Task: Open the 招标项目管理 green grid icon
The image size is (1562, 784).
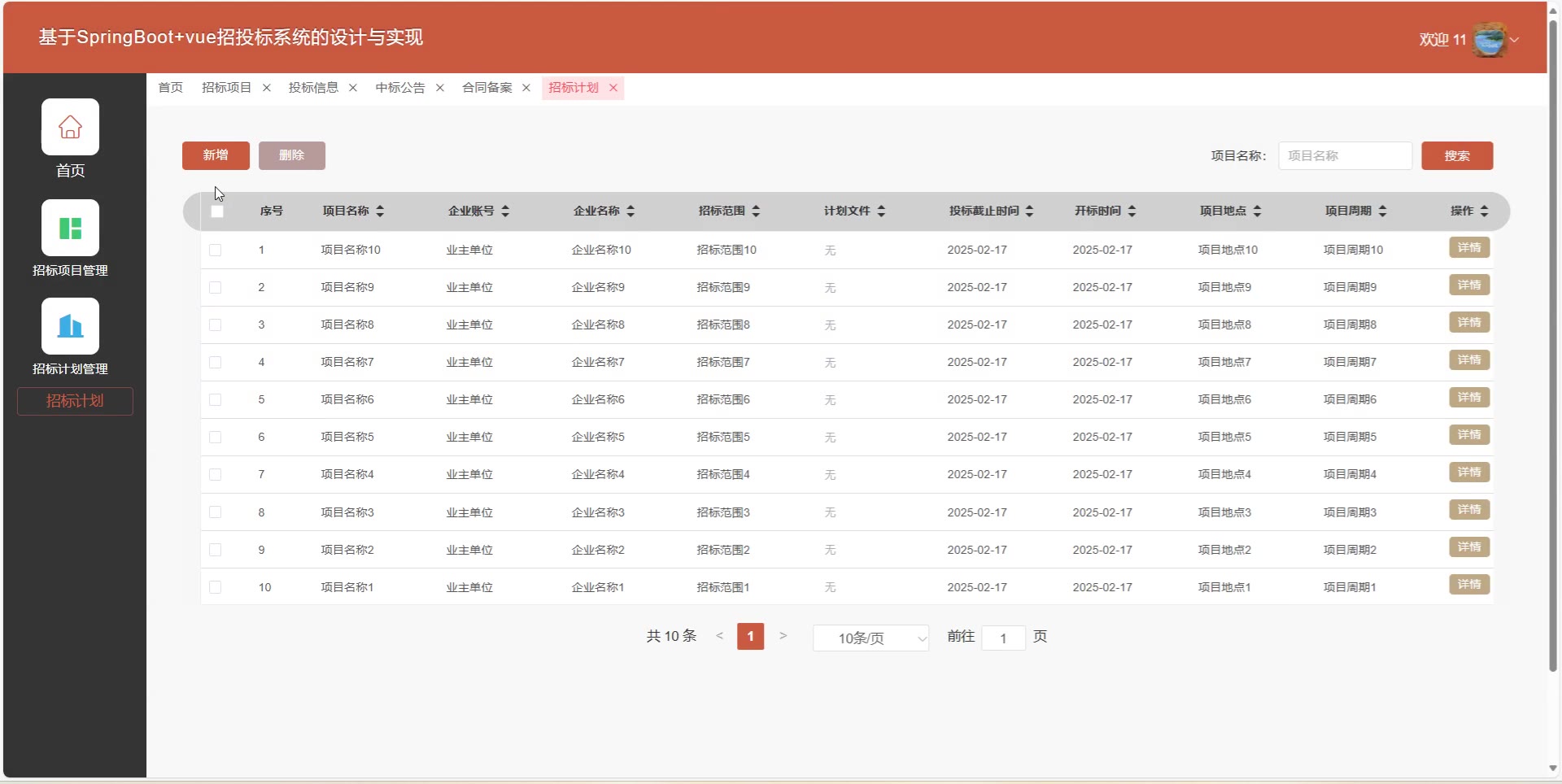Action: click(70, 228)
